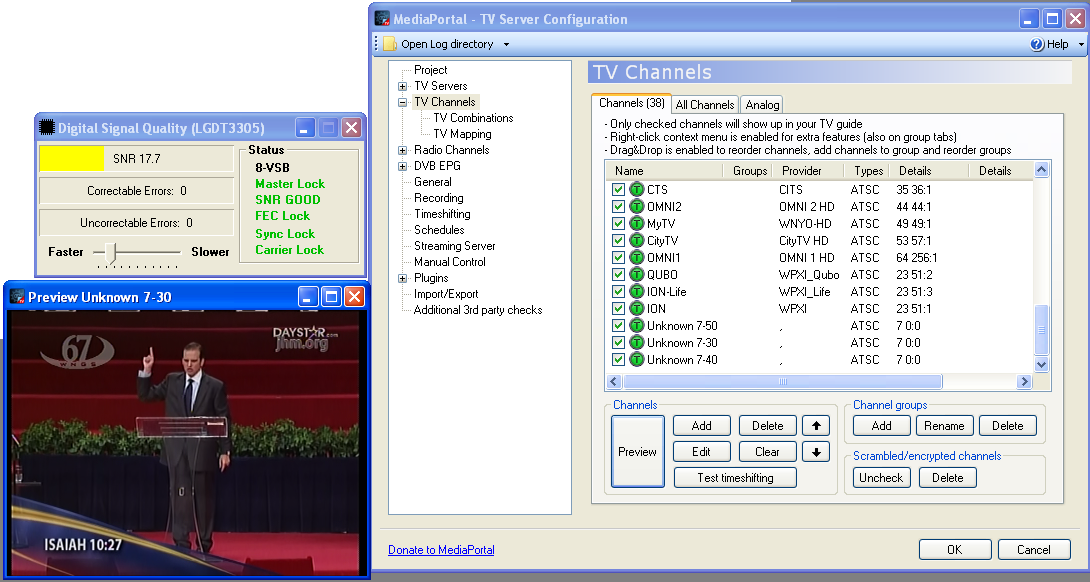This screenshot has height=582, width=1090.
Task: Click the vertical scrollbar up arrow
Action: [x=1041, y=170]
